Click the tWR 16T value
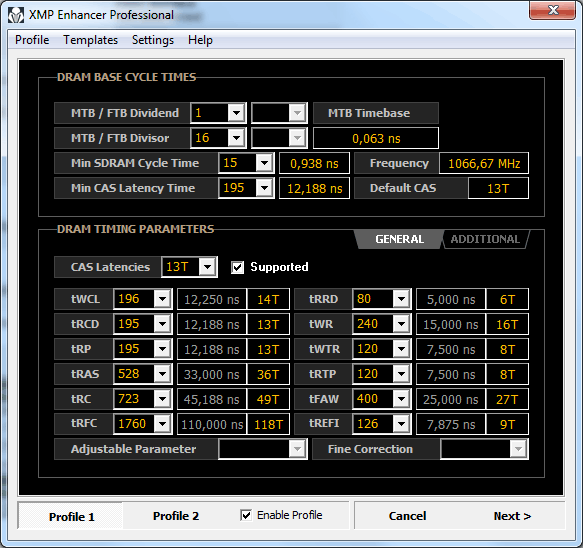583x548 pixels. coord(507,324)
